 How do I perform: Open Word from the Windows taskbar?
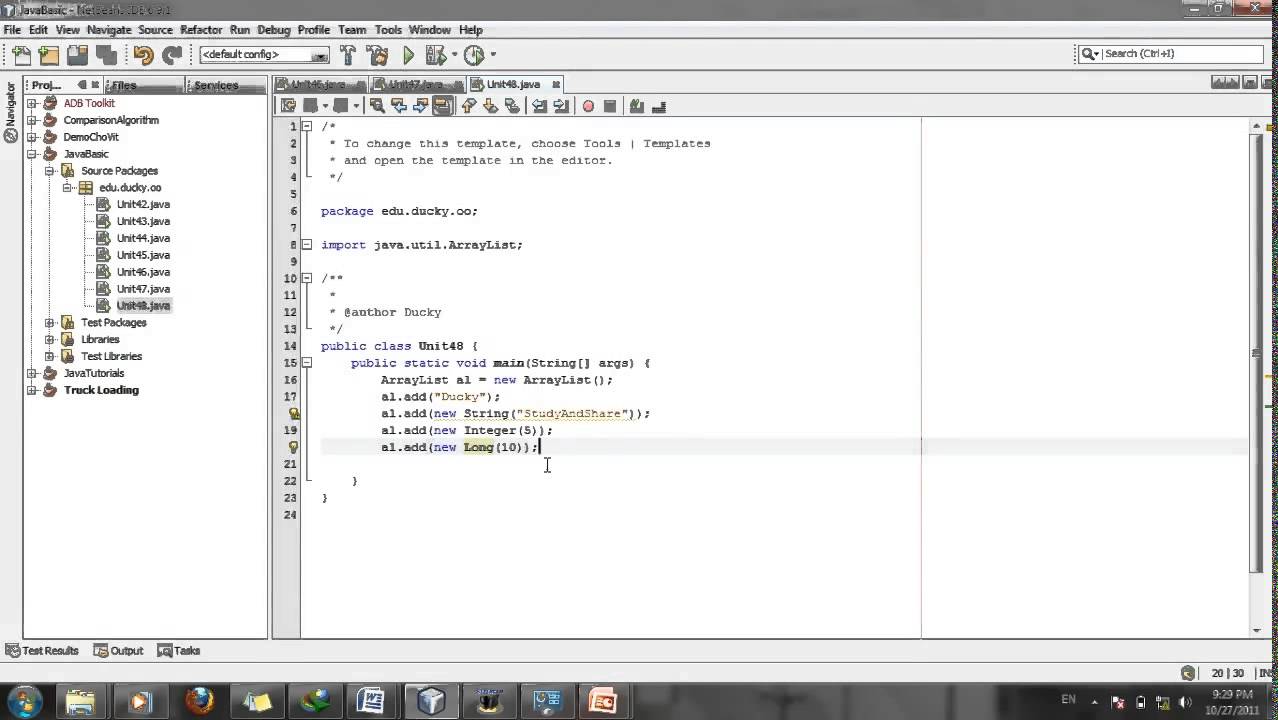coord(371,701)
